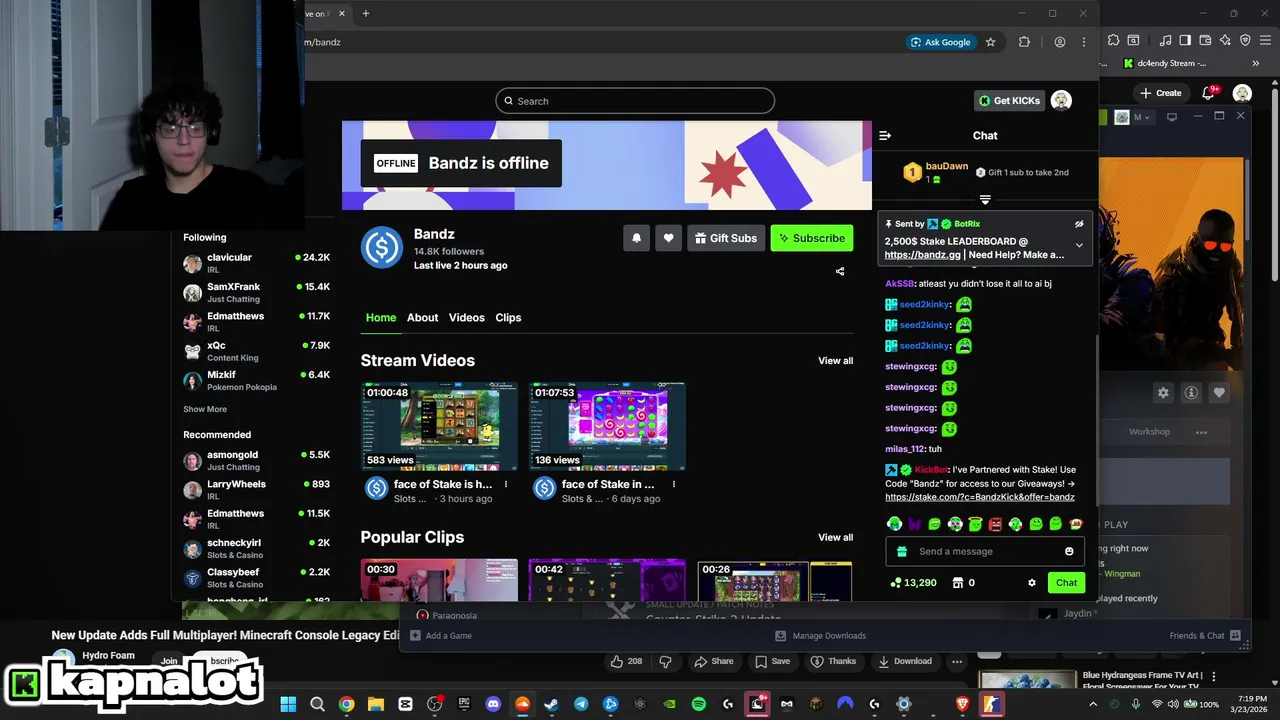The height and width of the screenshot is (720, 1280).
Task: Expand the gift leaderboard handle under bauDawn
Action: (985, 200)
